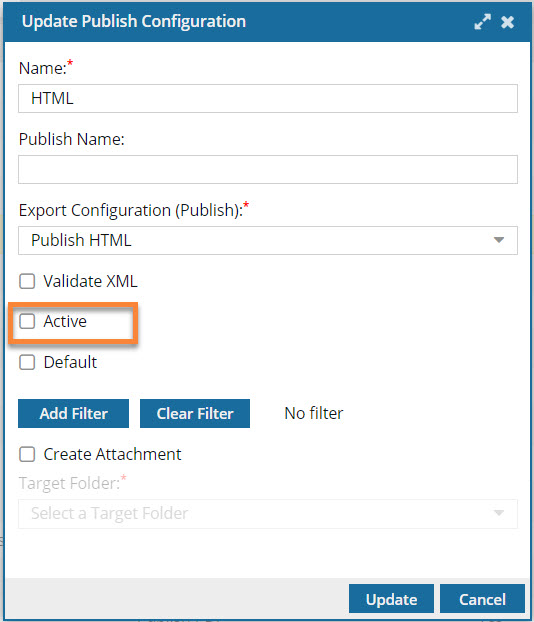Click the Publish Name label
534x622 pixels.
[72, 139]
